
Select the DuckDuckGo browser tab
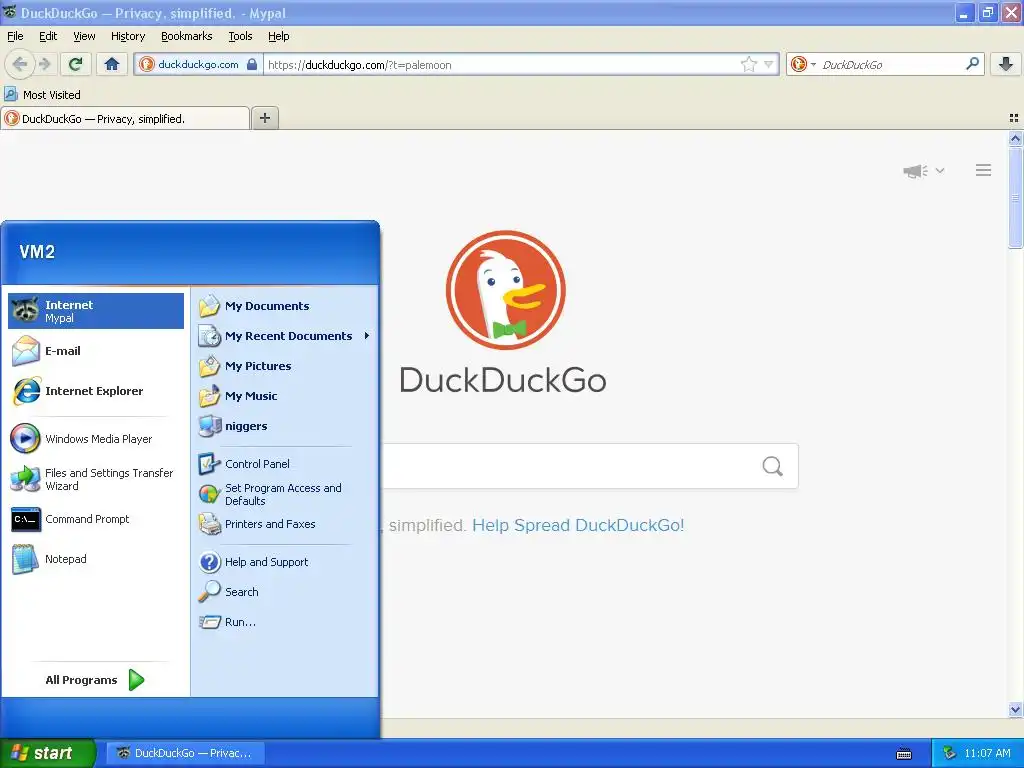coord(125,119)
